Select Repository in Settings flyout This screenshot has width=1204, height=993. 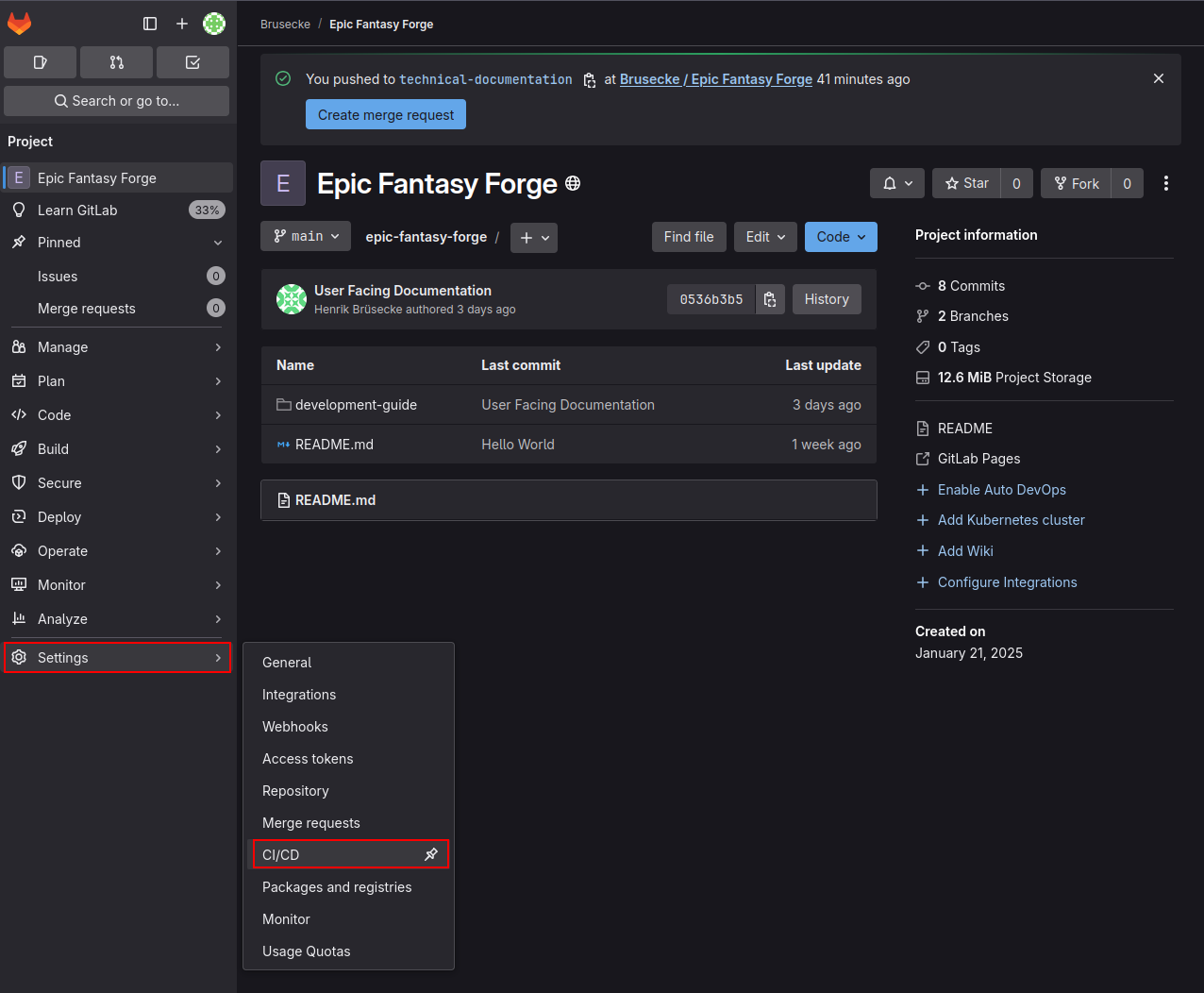pyautogui.click(x=348, y=791)
